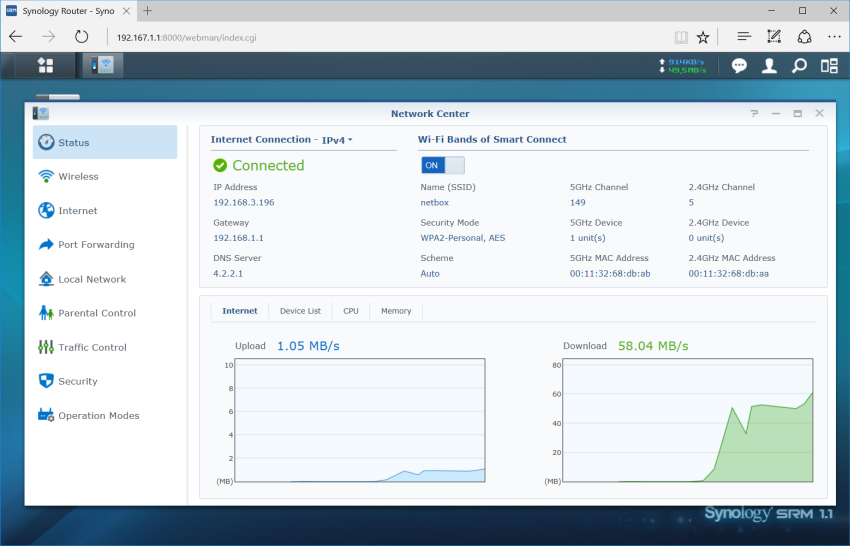Image resolution: width=850 pixels, height=546 pixels.
Task: Click the browser Share icon
Action: tap(804, 37)
